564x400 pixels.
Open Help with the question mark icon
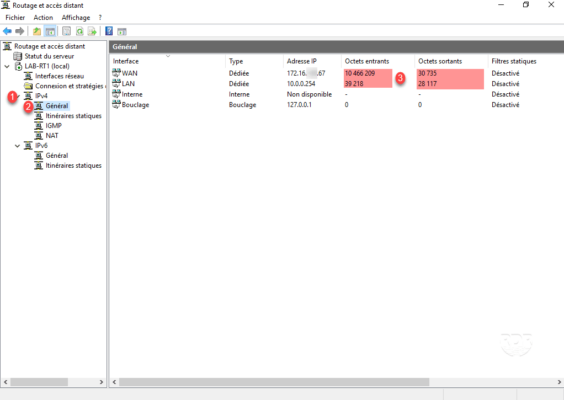(x=109, y=31)
